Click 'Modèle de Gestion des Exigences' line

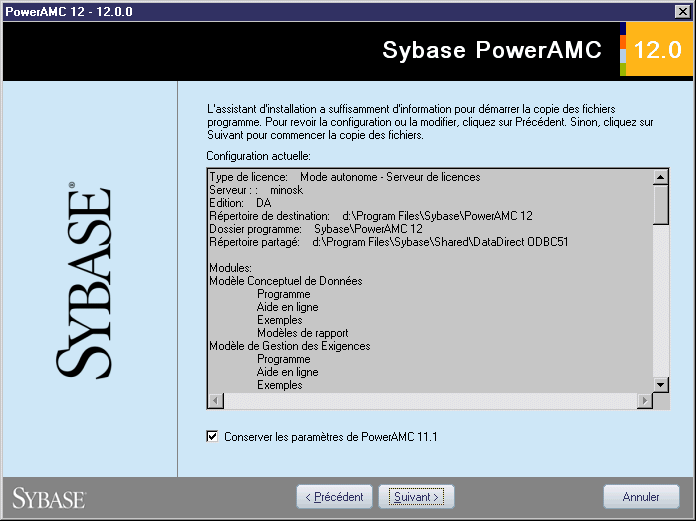coord(290,346)
